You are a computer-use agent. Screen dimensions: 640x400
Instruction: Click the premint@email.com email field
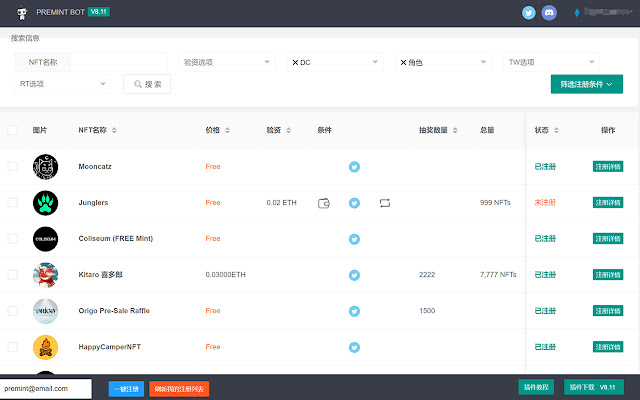click(x=46, y=389)
